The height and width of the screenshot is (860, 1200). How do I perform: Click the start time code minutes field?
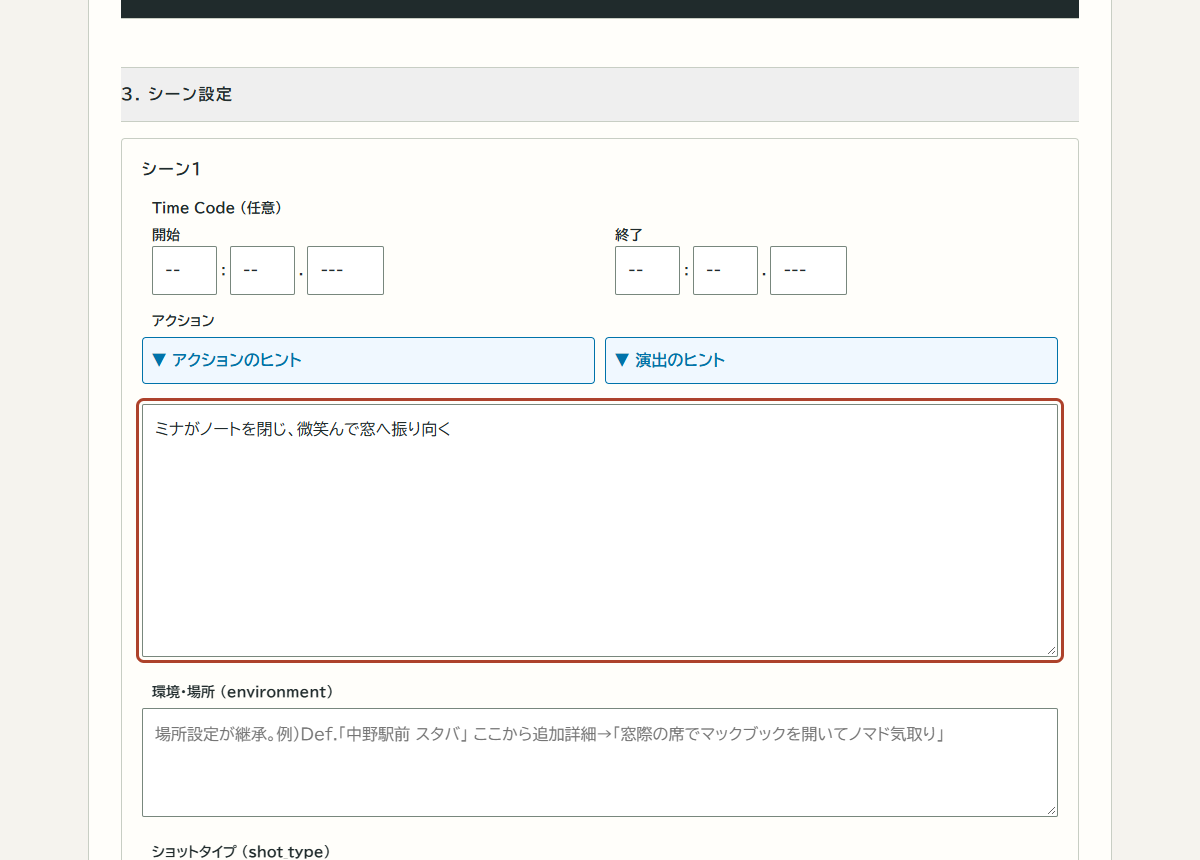184,270
